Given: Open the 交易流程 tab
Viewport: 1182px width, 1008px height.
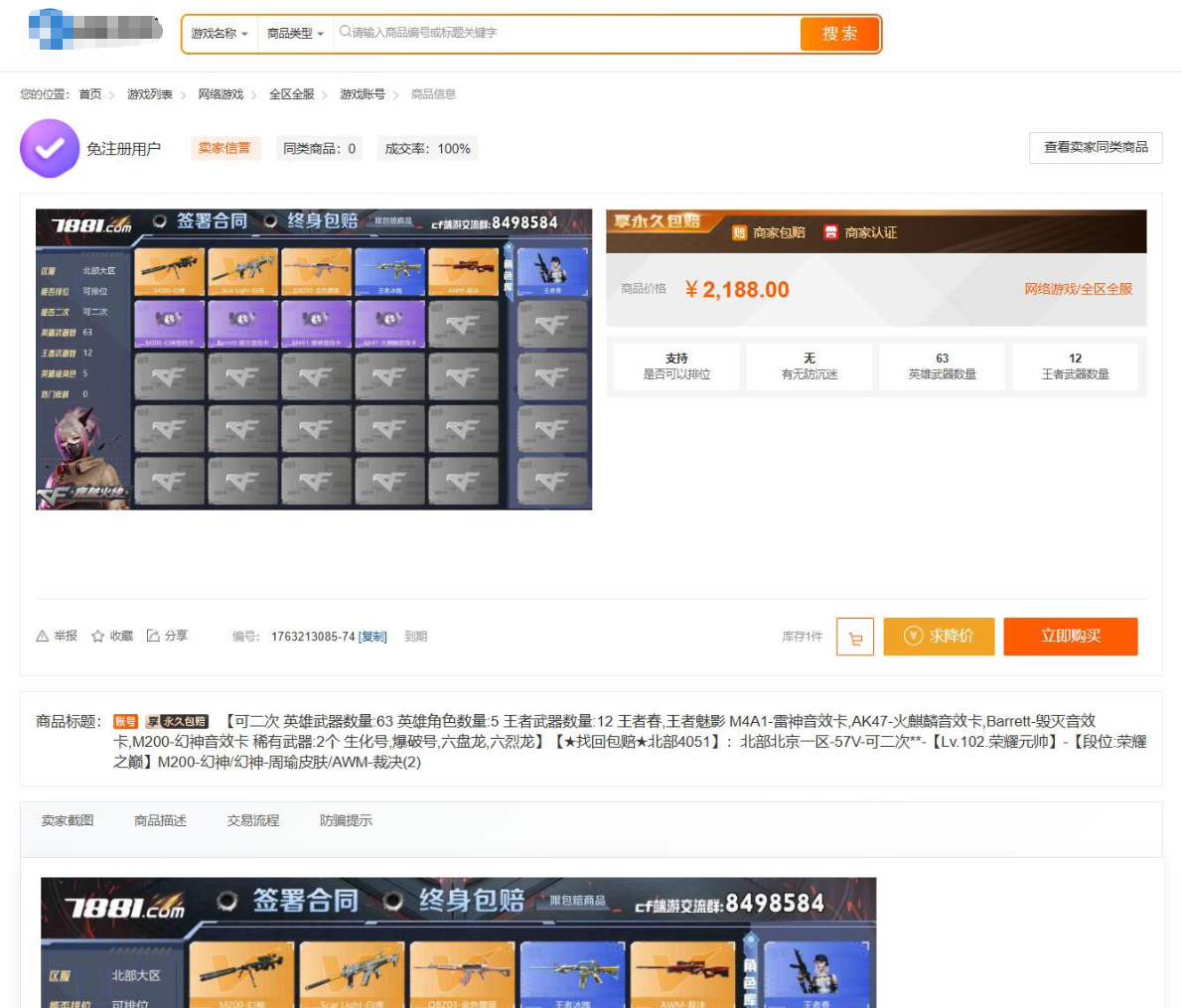Looking at the screenshot, I should (253, 820).
